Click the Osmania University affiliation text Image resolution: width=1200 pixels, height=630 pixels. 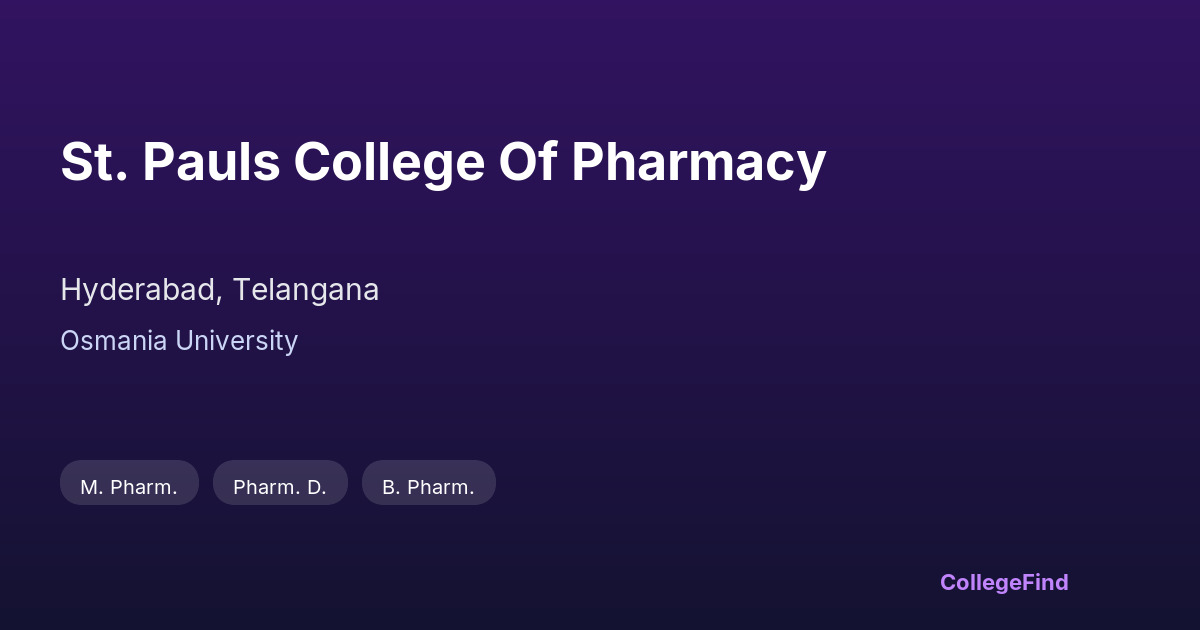pyautogui.click(x=179, y=341)
